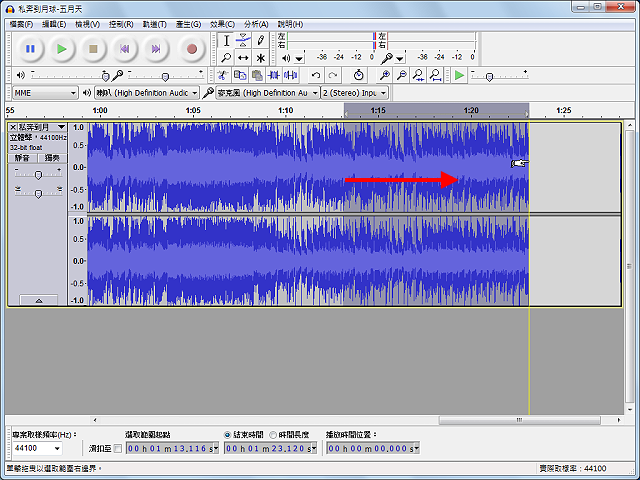Select the Draw pencil tool
This screenshot has height=480, width=640.
tap(260, 40)
